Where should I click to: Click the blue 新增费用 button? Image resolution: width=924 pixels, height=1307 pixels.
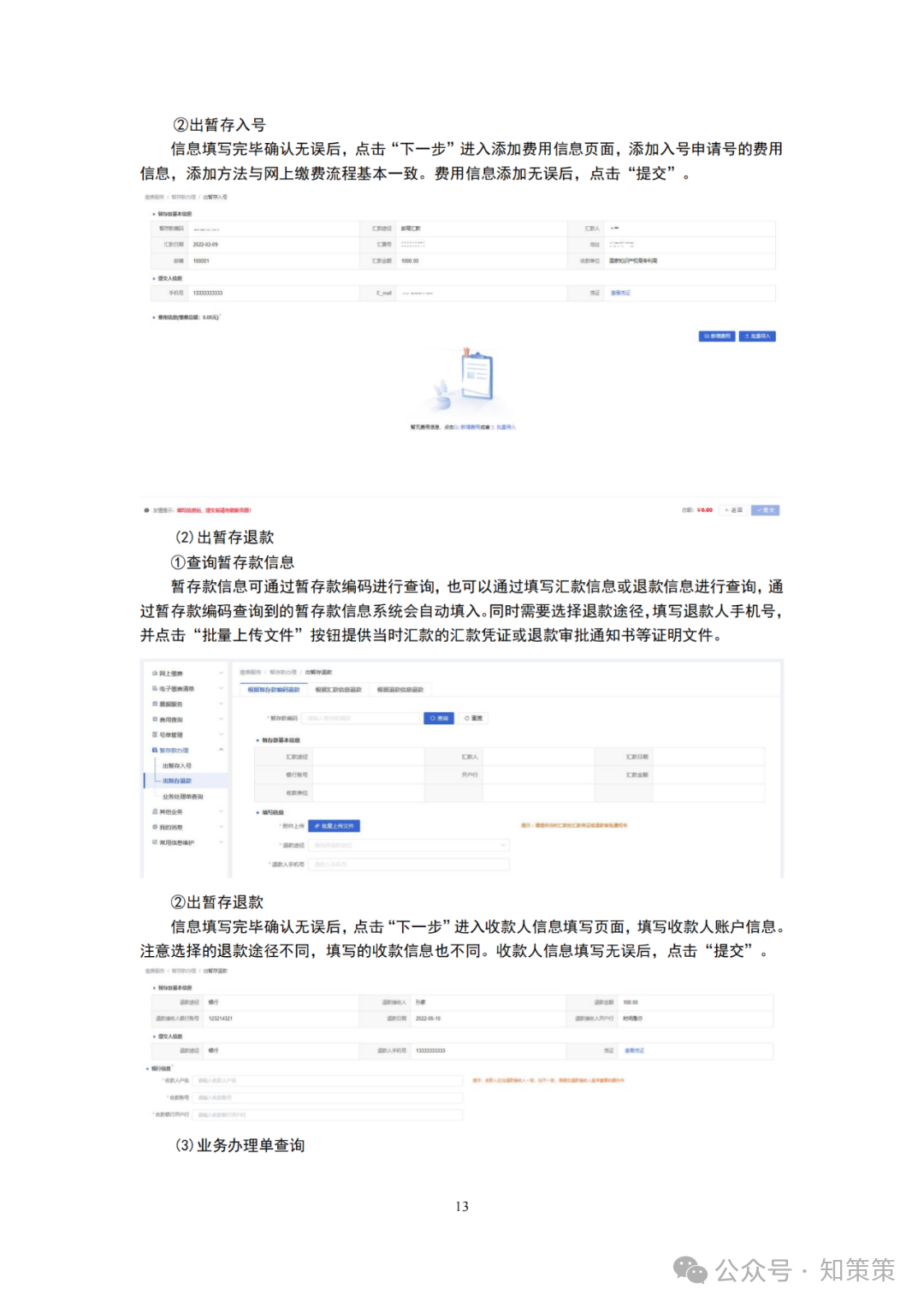coord(717,336)
